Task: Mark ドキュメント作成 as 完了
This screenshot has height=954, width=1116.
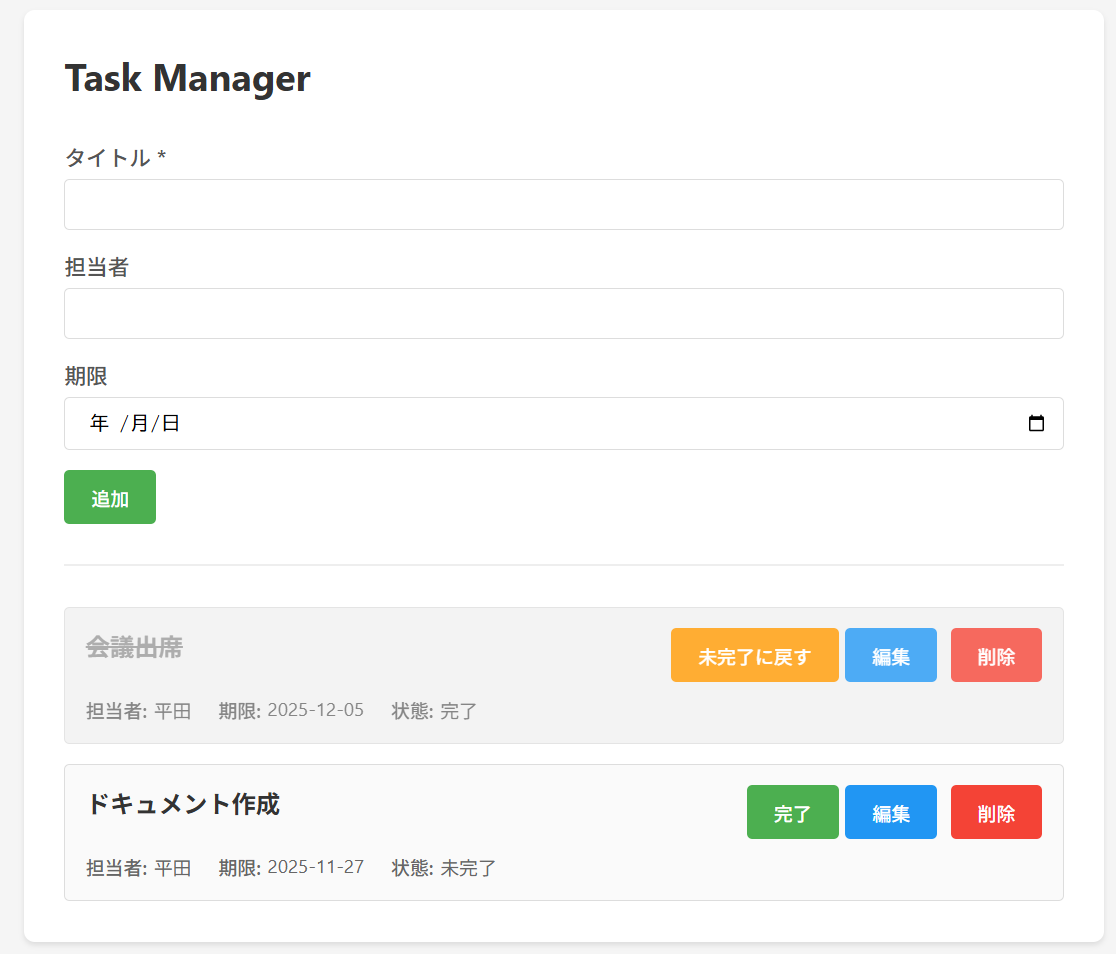Action: click(x=792, y=813)
